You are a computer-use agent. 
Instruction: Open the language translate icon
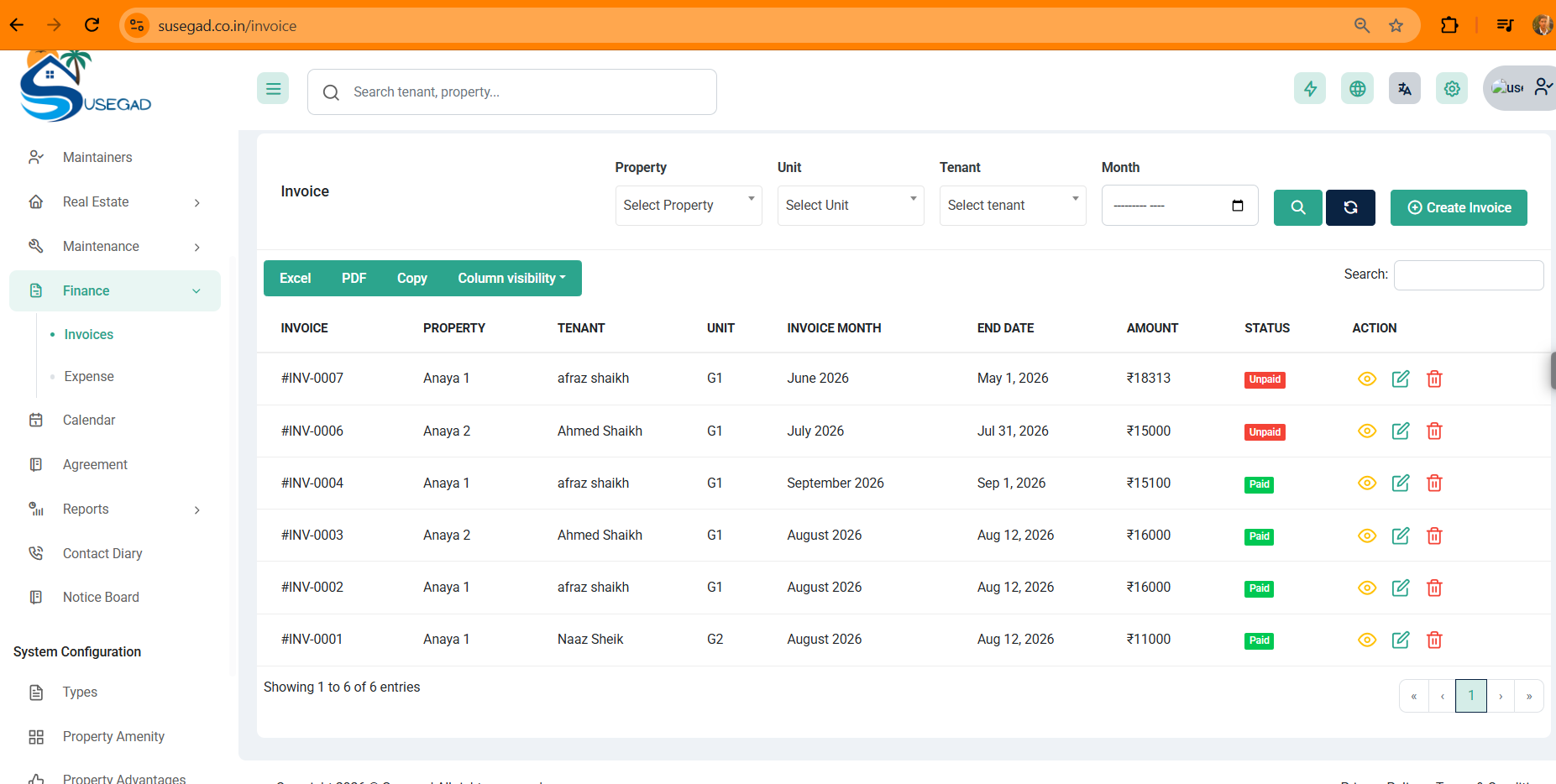point(1405,88)
